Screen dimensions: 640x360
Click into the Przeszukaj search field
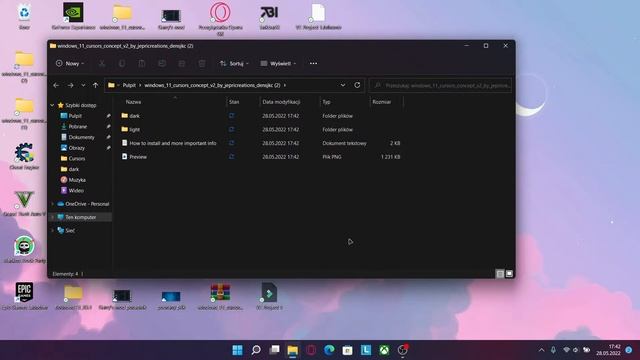pos(440,85)
